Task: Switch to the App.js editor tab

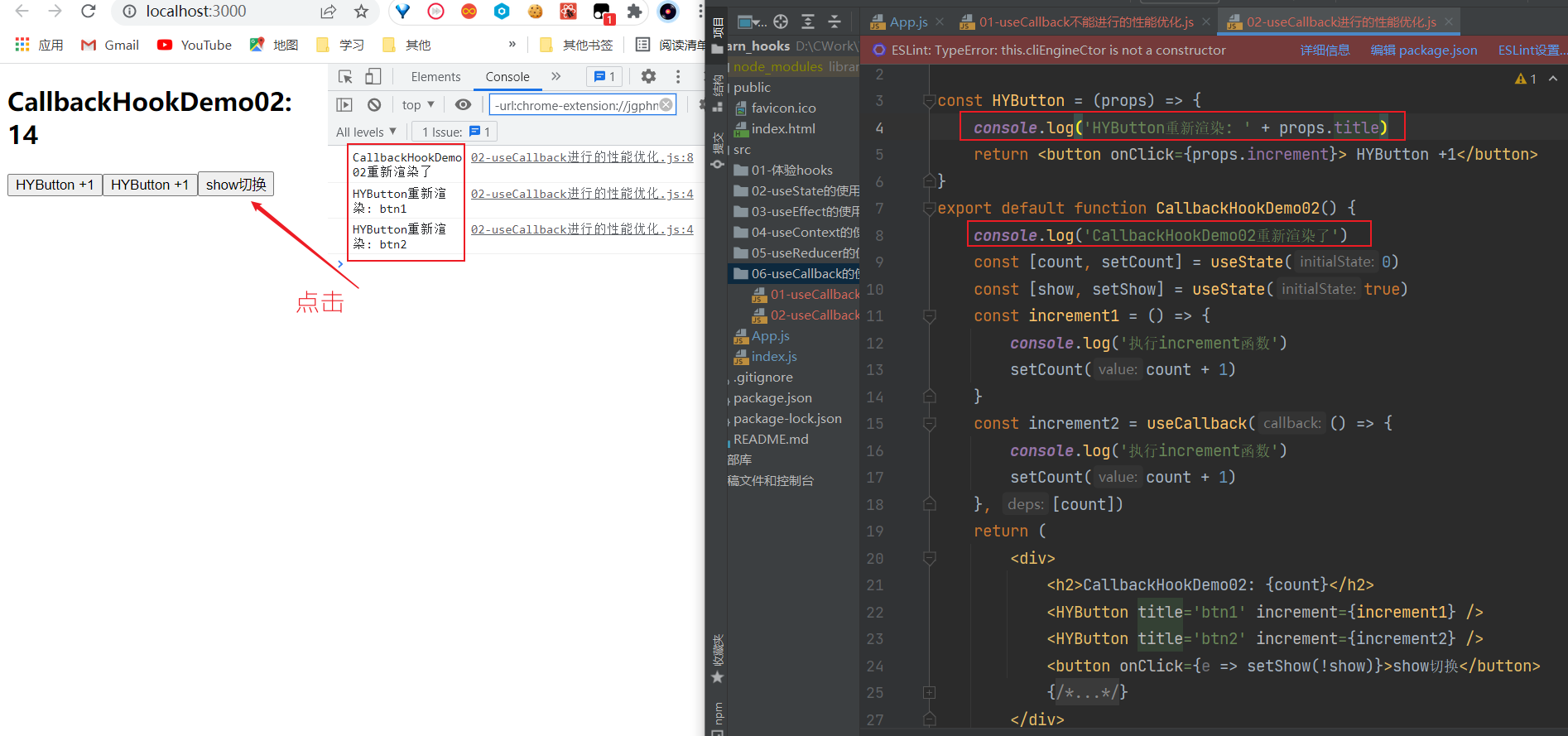Action: point(899,22)
